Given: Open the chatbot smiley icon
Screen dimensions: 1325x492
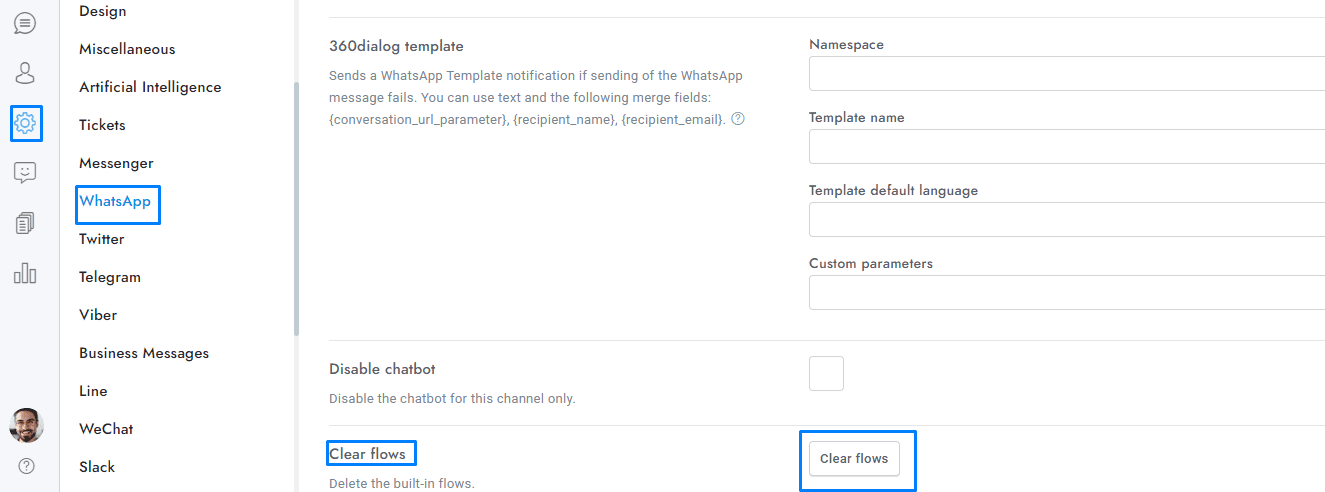Looking at the screenshot, I should (25, 173).
